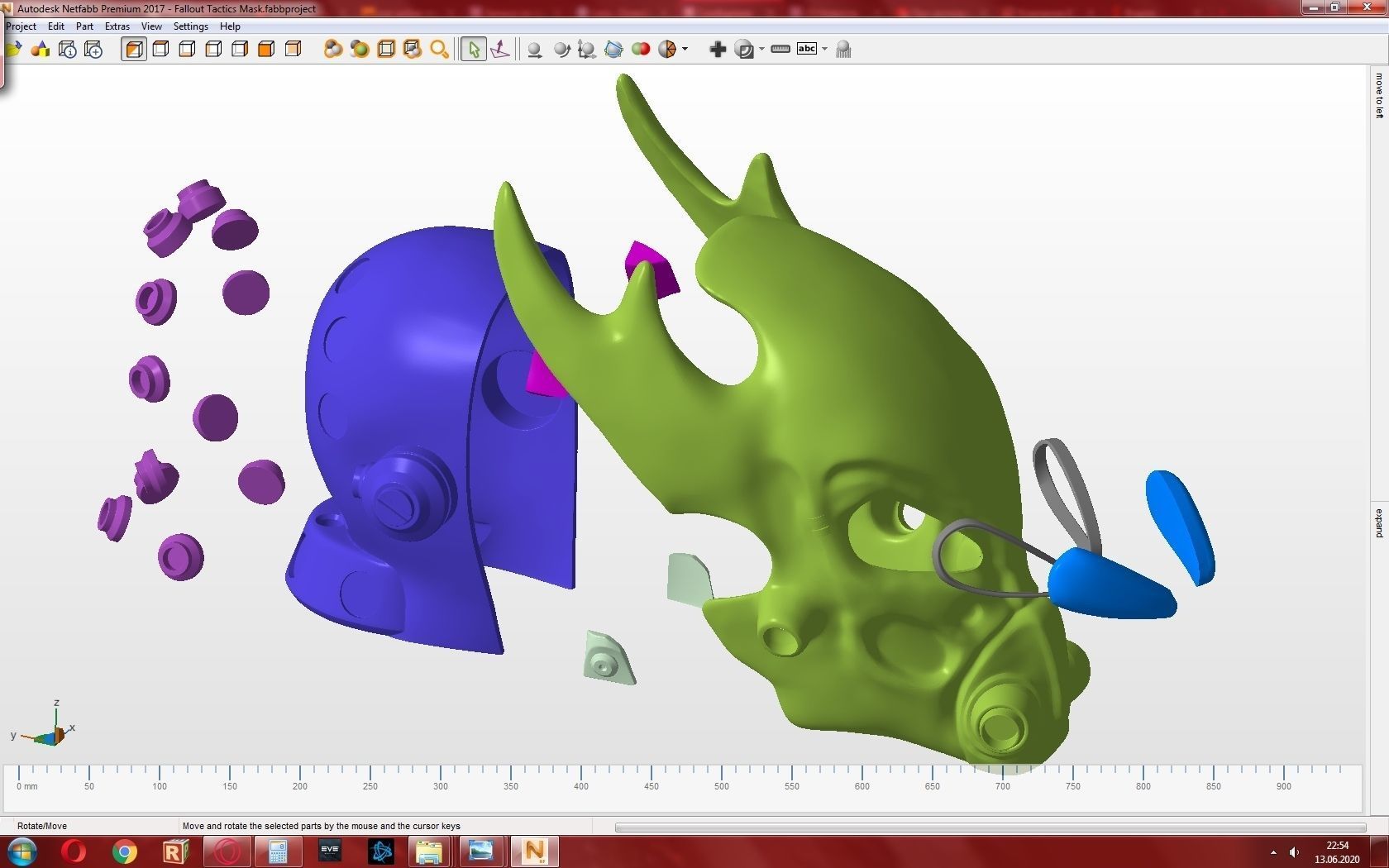Click zoom icon with cube and spheres
1389x868 pixels.
413,50
